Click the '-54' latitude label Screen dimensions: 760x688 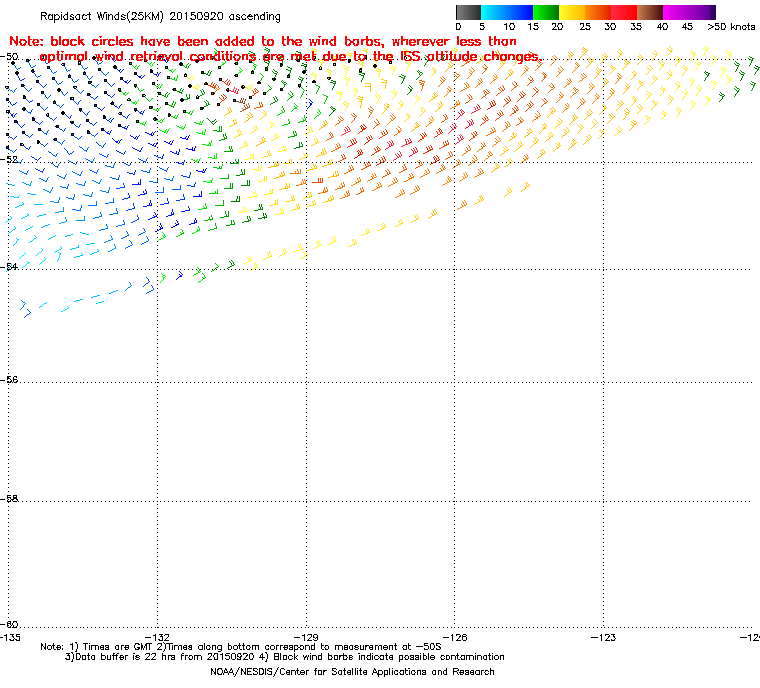coord(9,267)
